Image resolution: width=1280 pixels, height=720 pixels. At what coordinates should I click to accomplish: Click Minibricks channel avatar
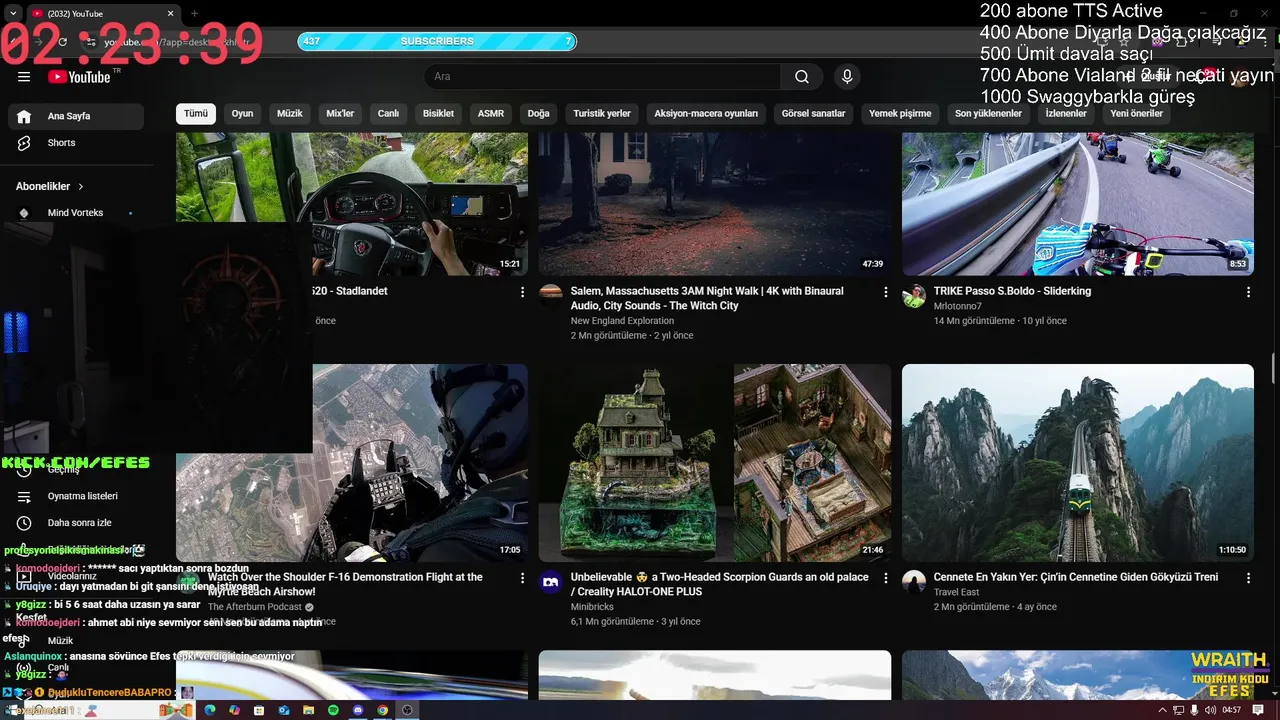[x=551, y=582]
